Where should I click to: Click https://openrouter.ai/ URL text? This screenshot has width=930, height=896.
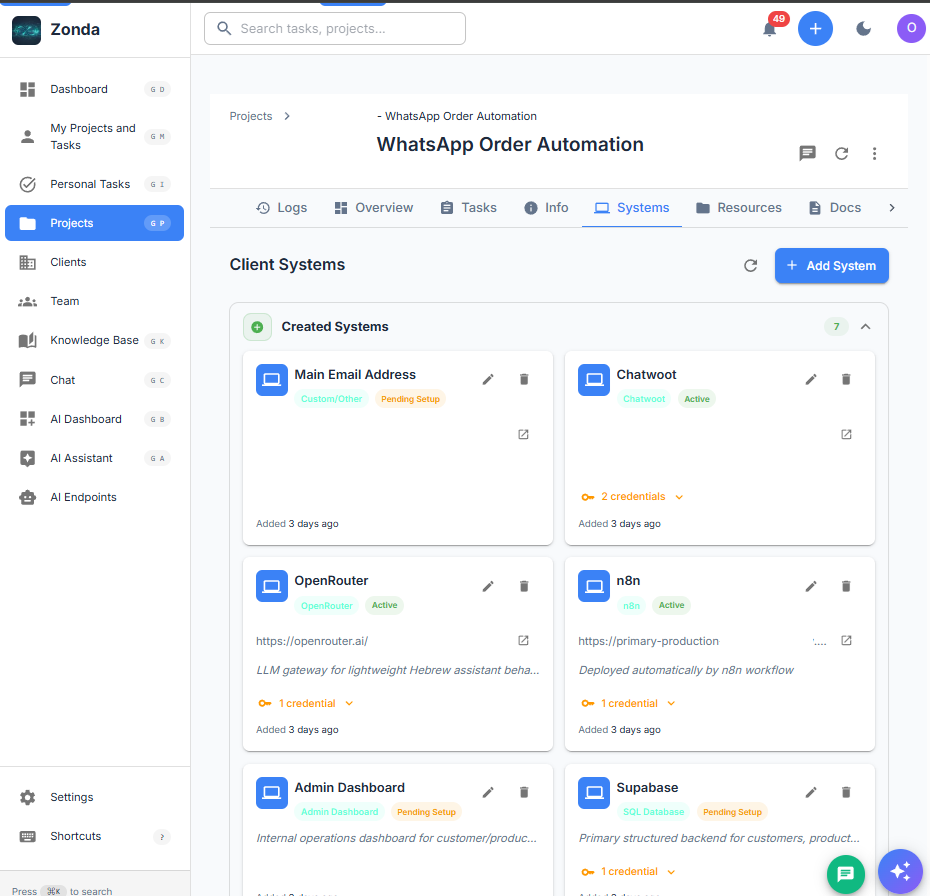312,641
